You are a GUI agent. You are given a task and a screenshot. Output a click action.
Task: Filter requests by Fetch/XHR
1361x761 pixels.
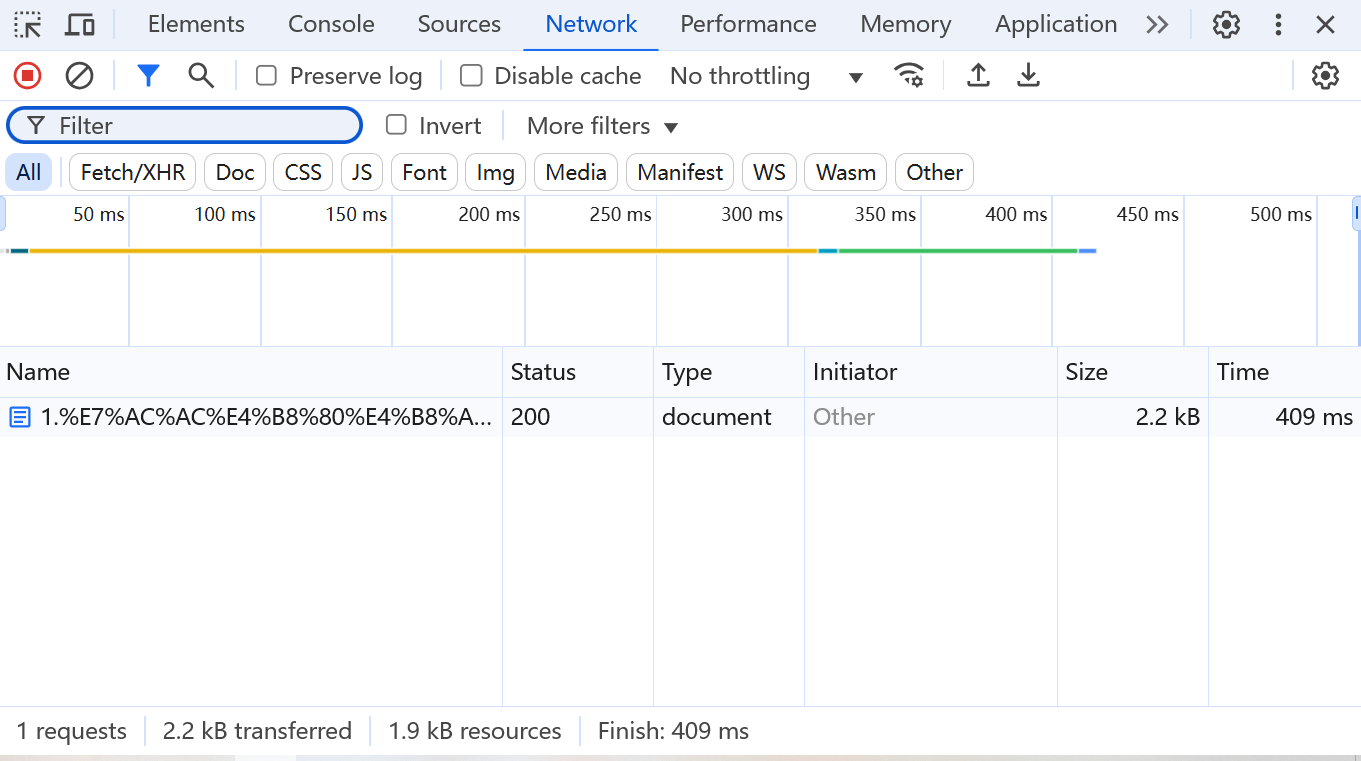point(133,172)
